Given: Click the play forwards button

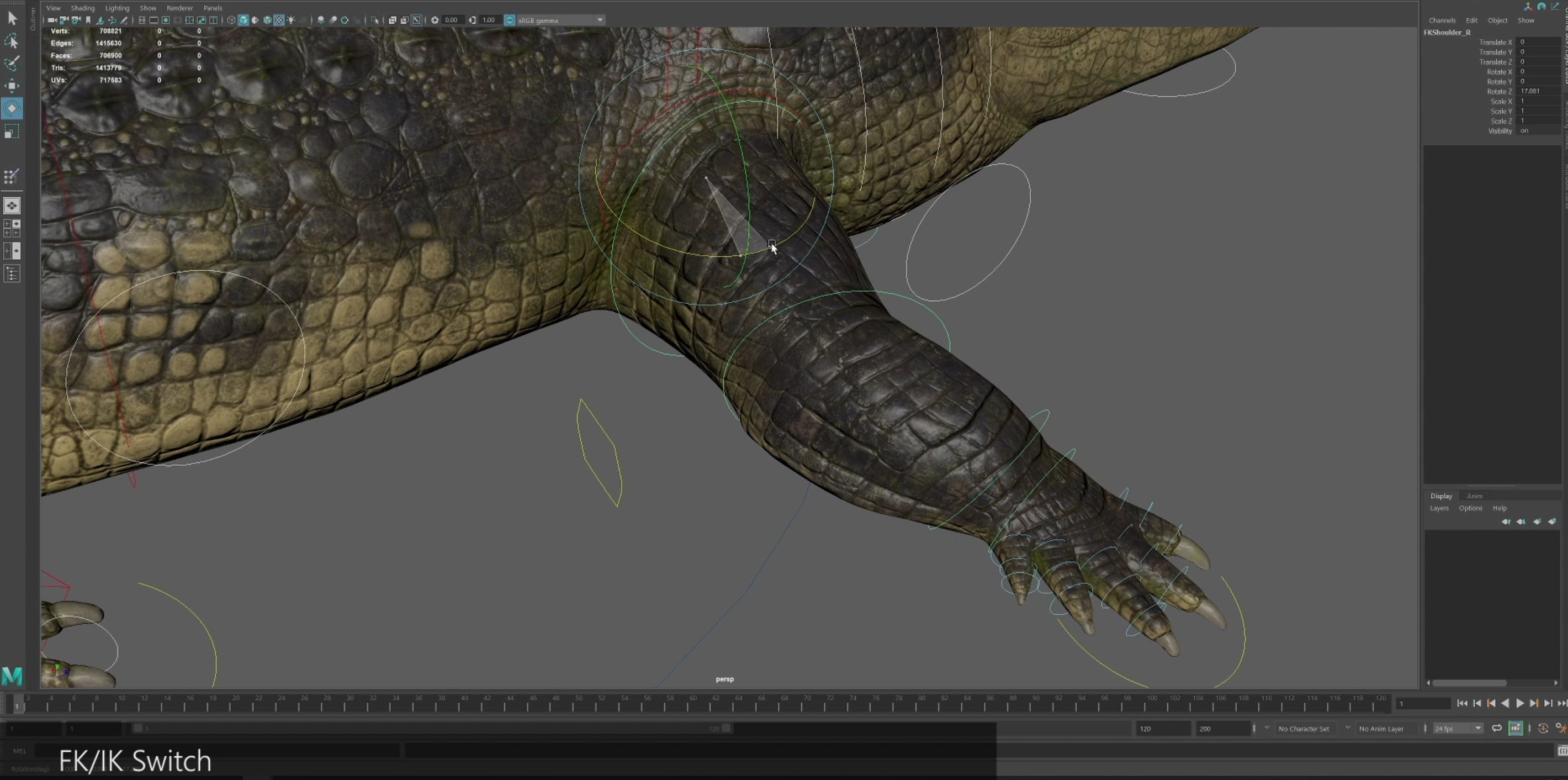Looking at the screenshot, I should [1519, 703].
